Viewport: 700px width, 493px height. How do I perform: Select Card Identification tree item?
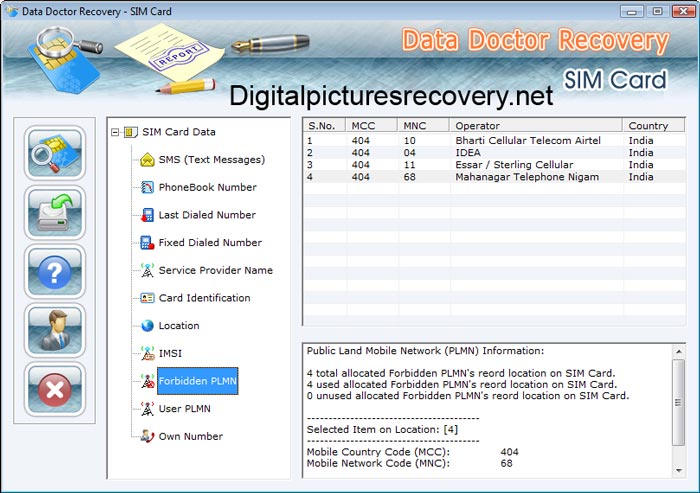(204, 298)
